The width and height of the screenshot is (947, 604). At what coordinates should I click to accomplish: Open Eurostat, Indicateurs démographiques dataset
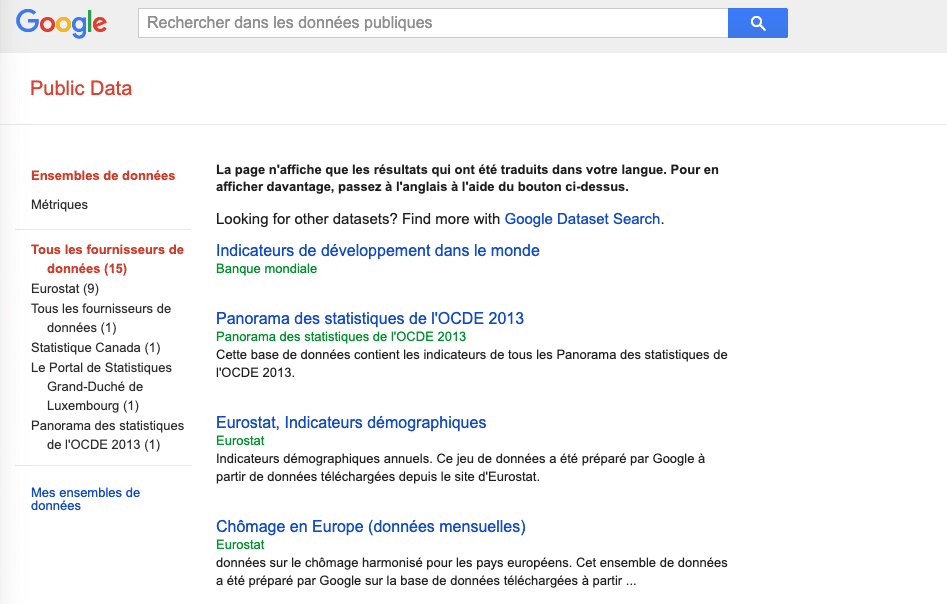tap(351, 423)
